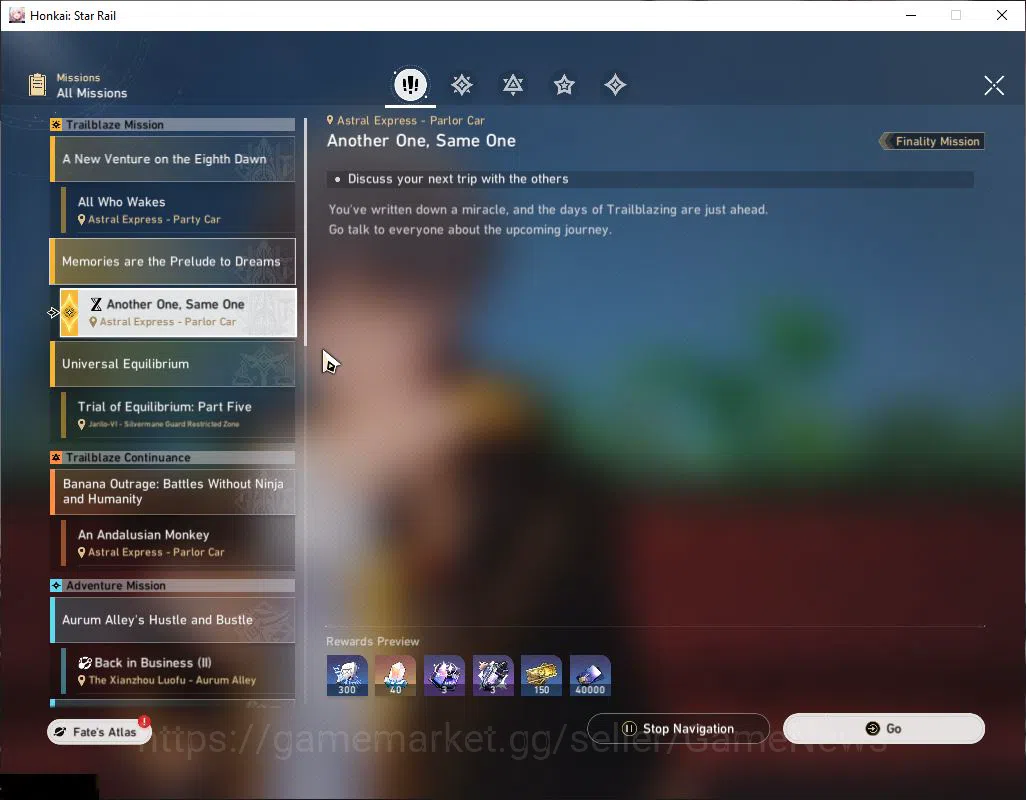Click the Rewards Preview label
This screenshot has height=800, width=1026.
372,641
